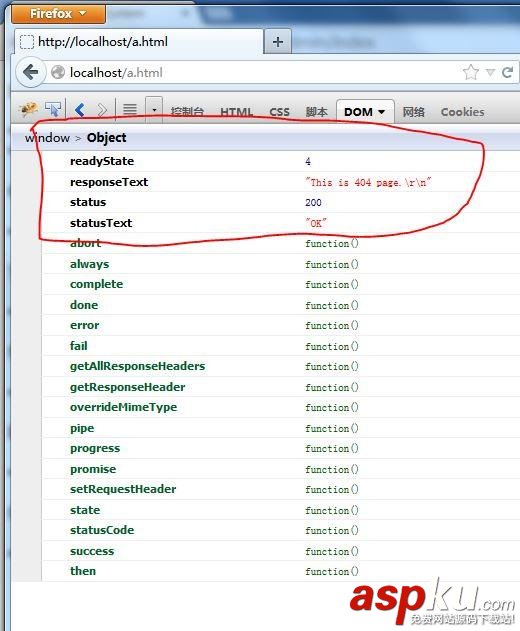Click the done function name
520x631 pixels.
pos(84,305)
